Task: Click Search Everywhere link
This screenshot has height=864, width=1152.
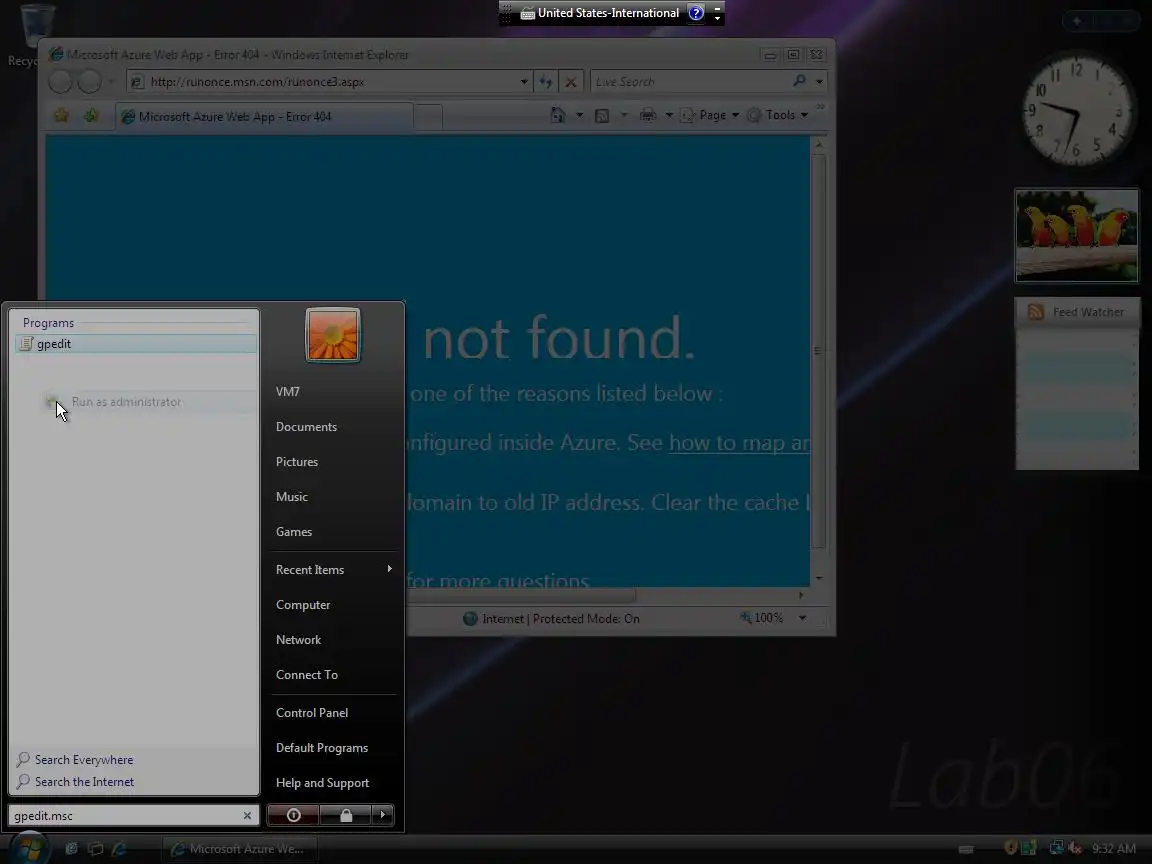Action: point(76,760)
